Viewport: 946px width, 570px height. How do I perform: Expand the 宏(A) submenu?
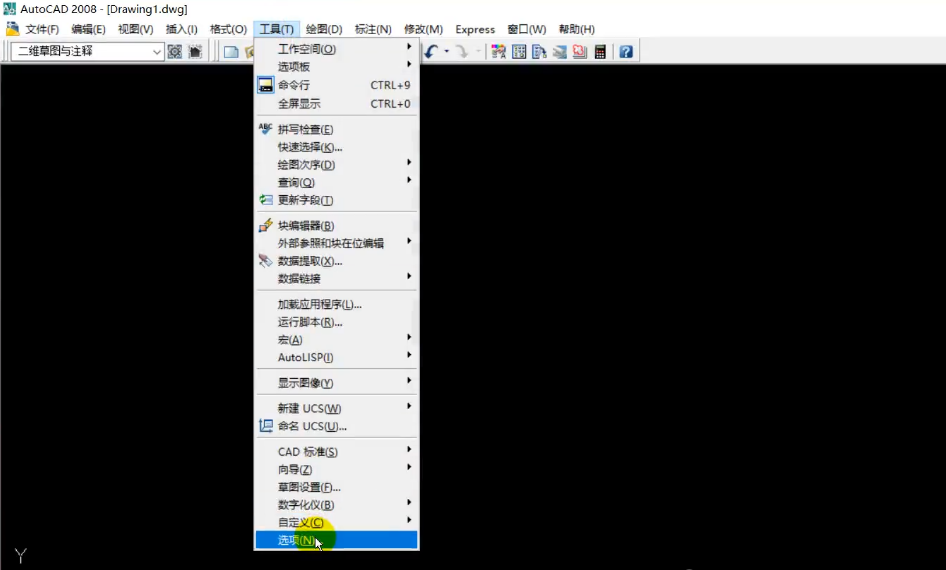coord(336,340)
